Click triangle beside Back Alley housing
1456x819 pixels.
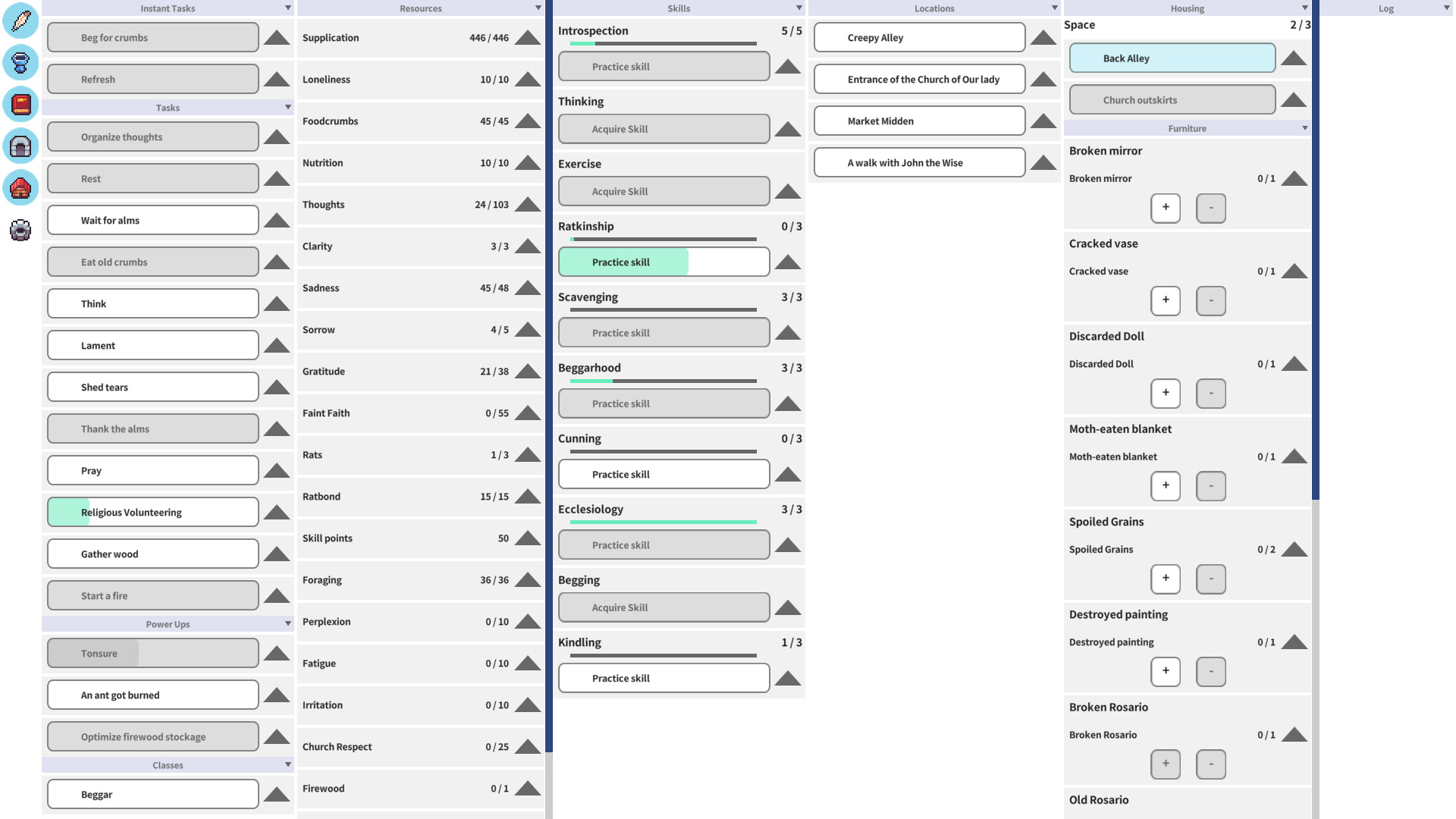coord(1294,58)
